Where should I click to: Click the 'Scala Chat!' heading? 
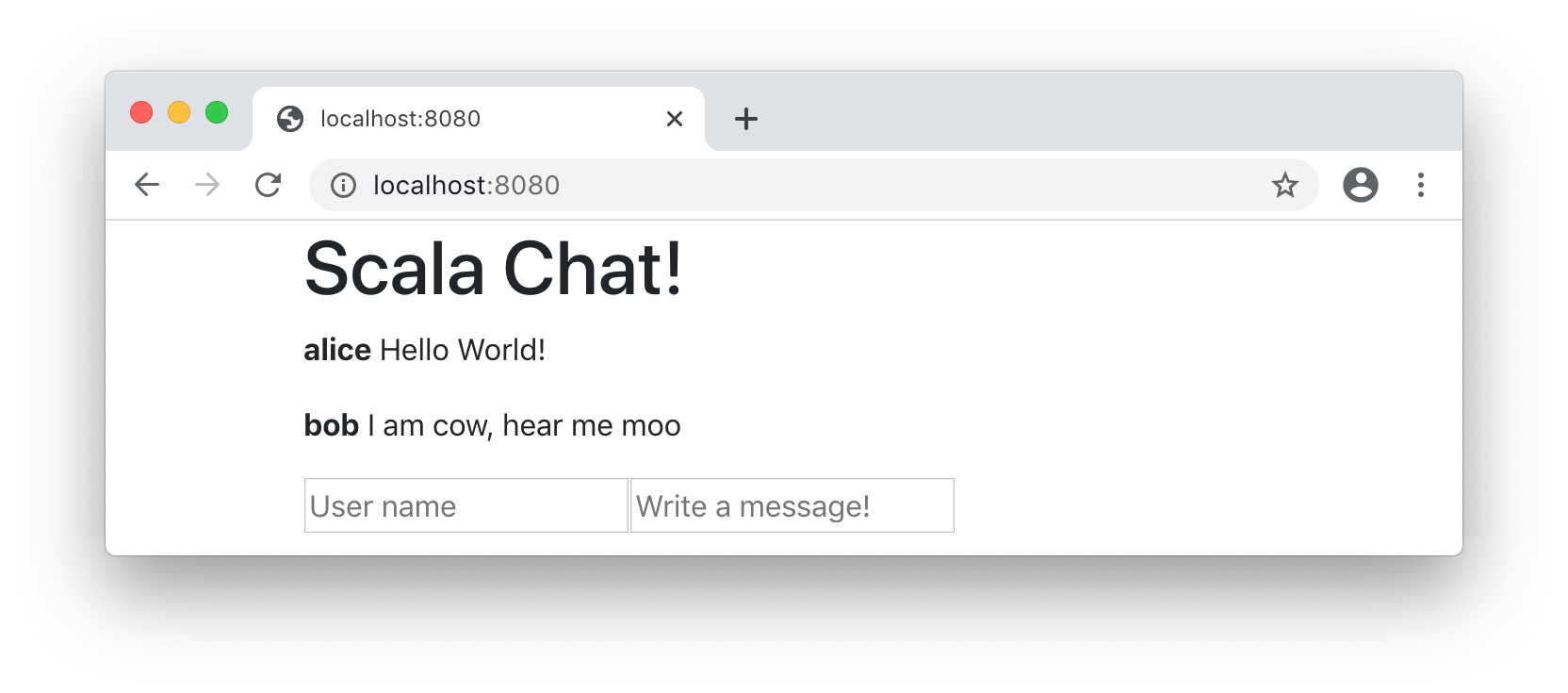[493, 270]
